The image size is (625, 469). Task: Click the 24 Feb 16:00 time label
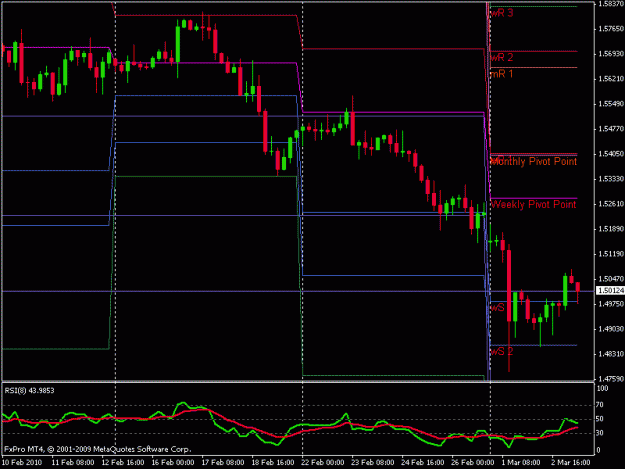click(x=423, y=463)
